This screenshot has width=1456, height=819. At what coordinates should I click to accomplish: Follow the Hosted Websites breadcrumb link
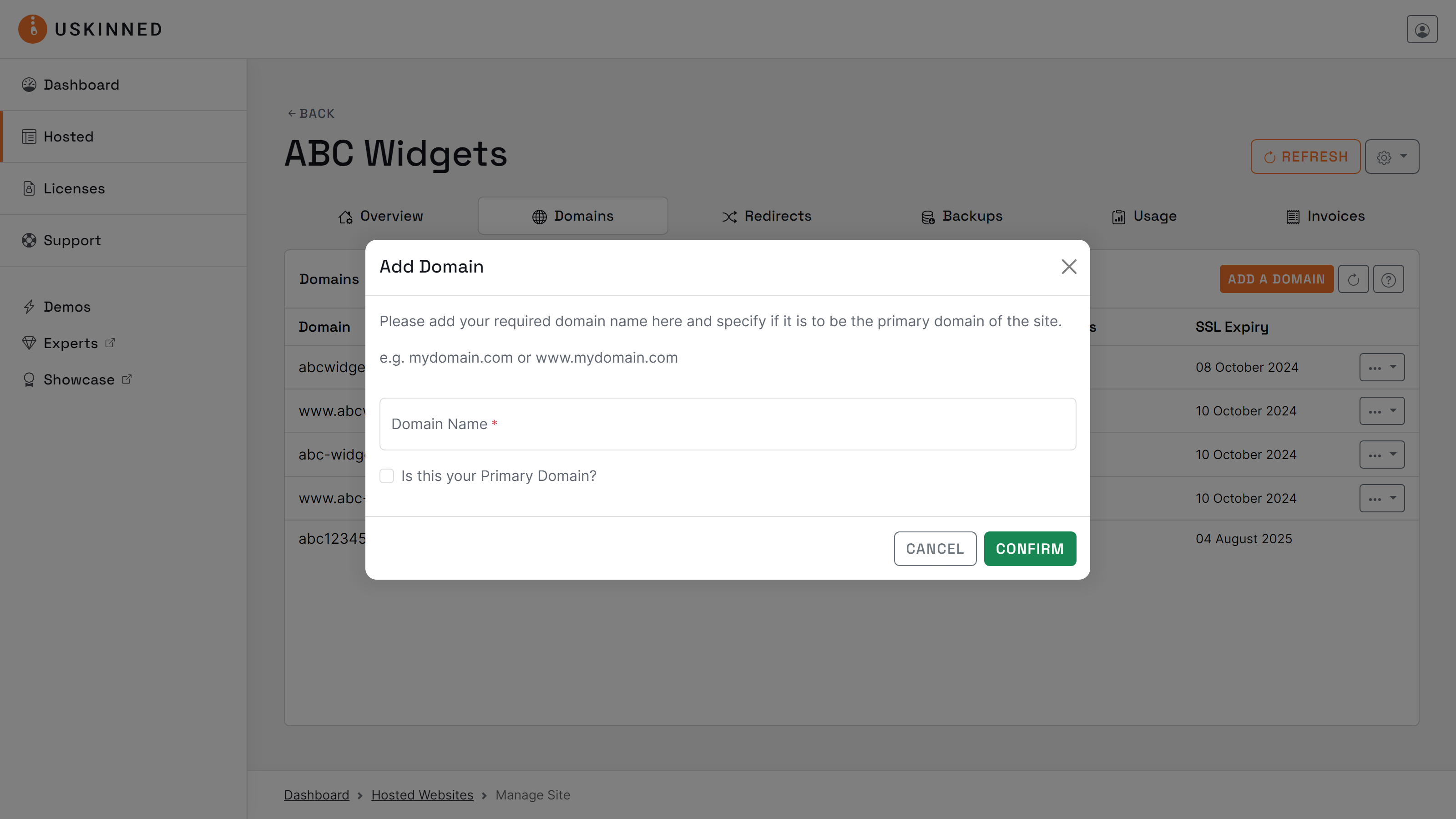[422, 794]
